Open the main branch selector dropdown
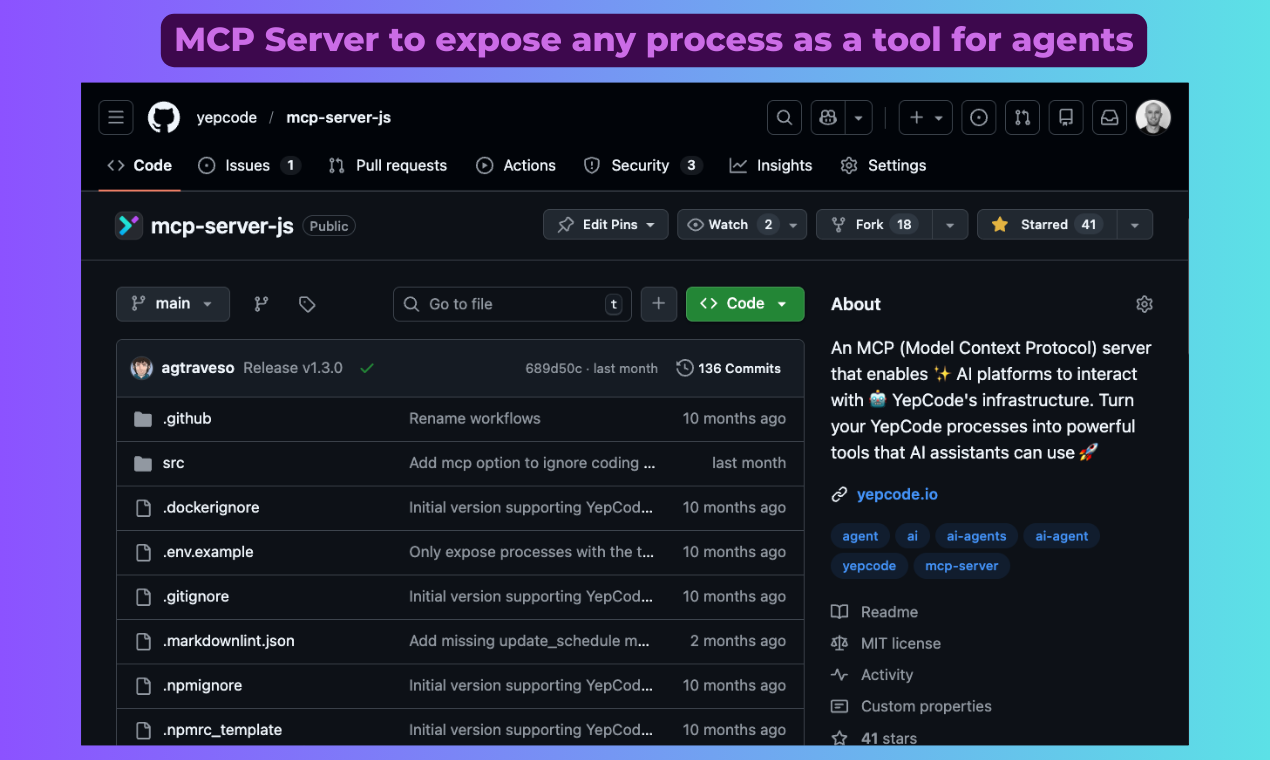This screenshot has width=1270, height=760. [x=172, y=303]
